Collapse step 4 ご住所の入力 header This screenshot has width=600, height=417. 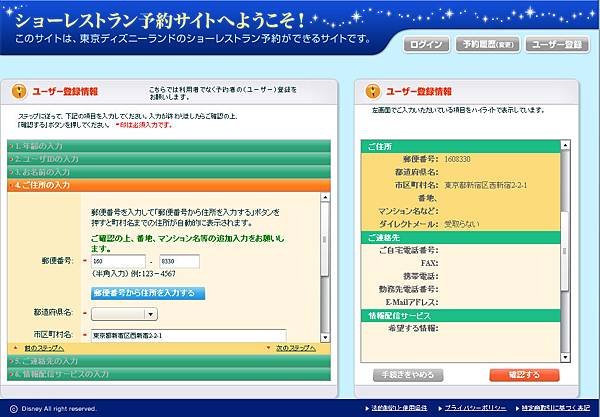pyautogui.click(x=169, y=185)
